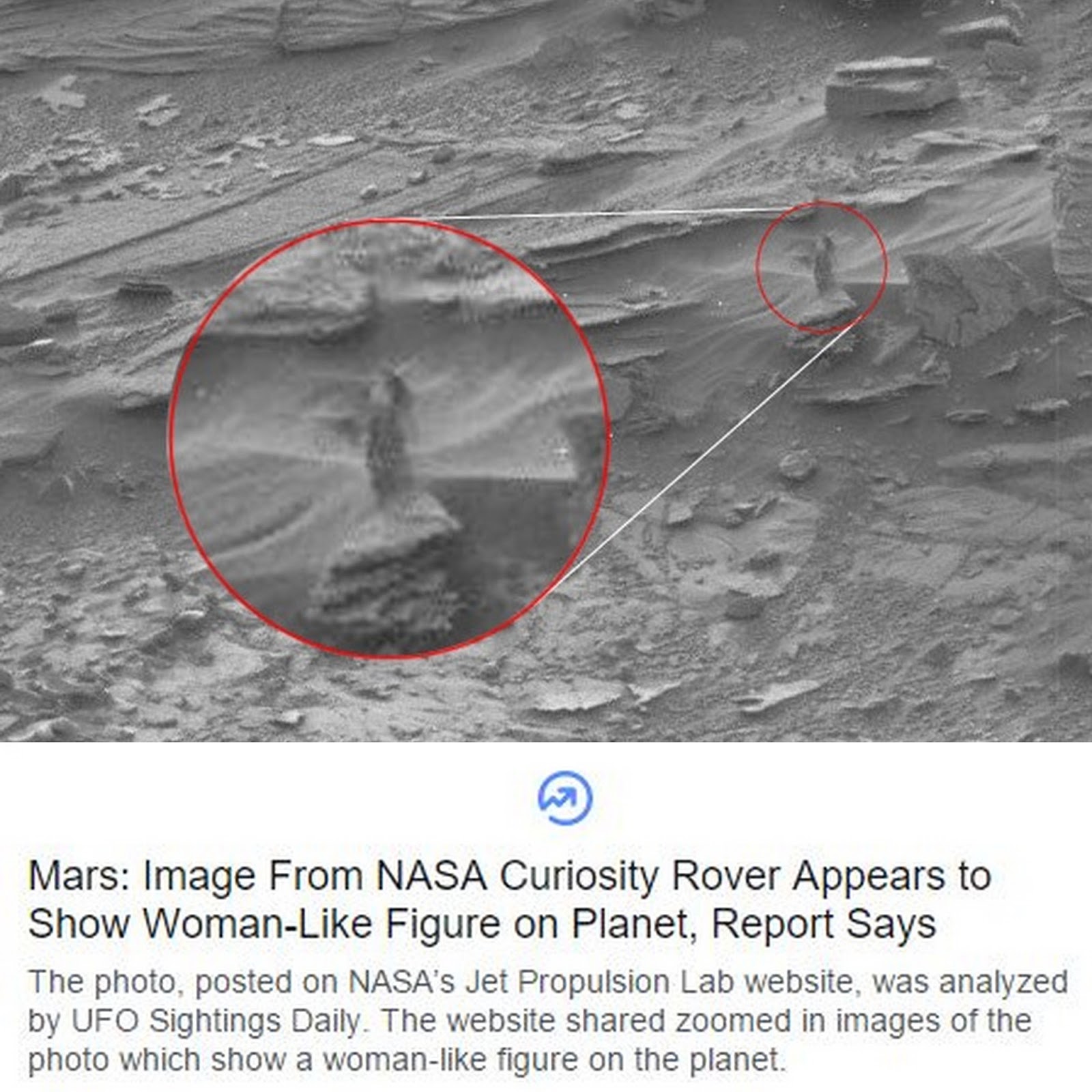Viewport: 1092px width, 1092px height.
Task: Click the final description line mentioning "woman-like figure"
Action: pyautogui.click(x=407, y=1061)
